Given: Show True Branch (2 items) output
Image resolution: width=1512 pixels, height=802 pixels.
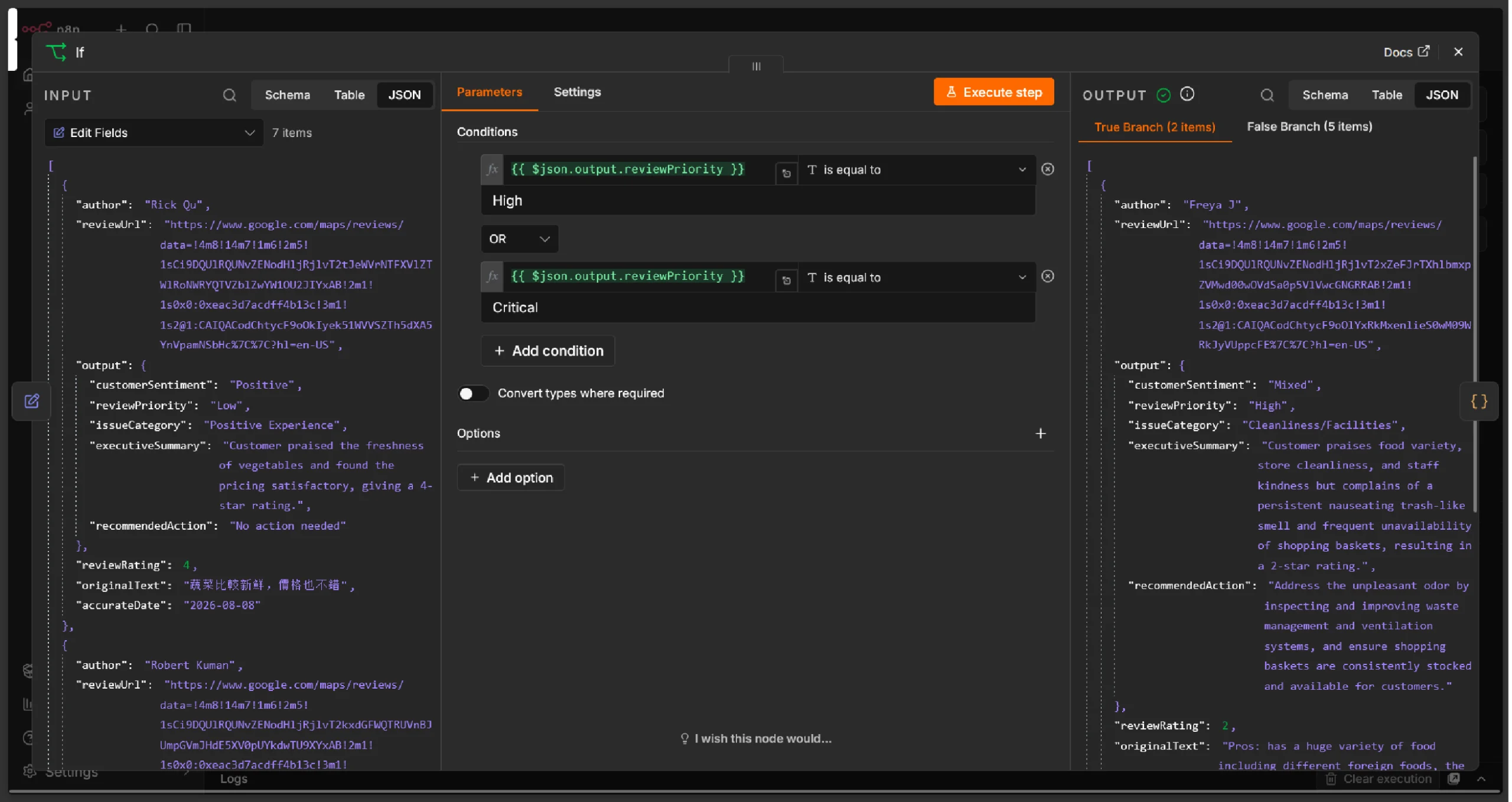Looking at the screenshot, I should pos(1154,127).
